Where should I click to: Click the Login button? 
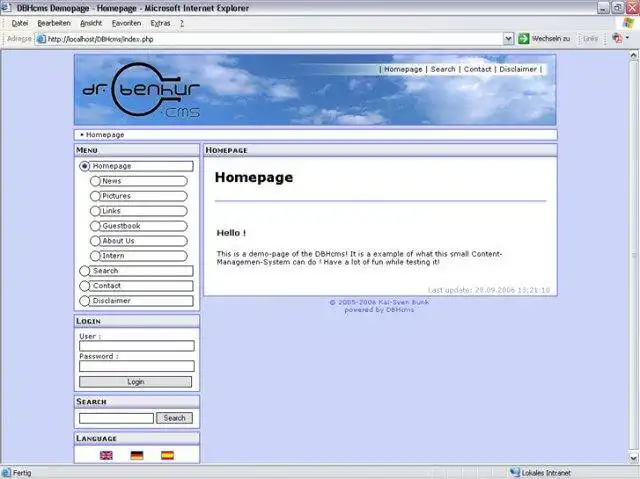[136, 382]
